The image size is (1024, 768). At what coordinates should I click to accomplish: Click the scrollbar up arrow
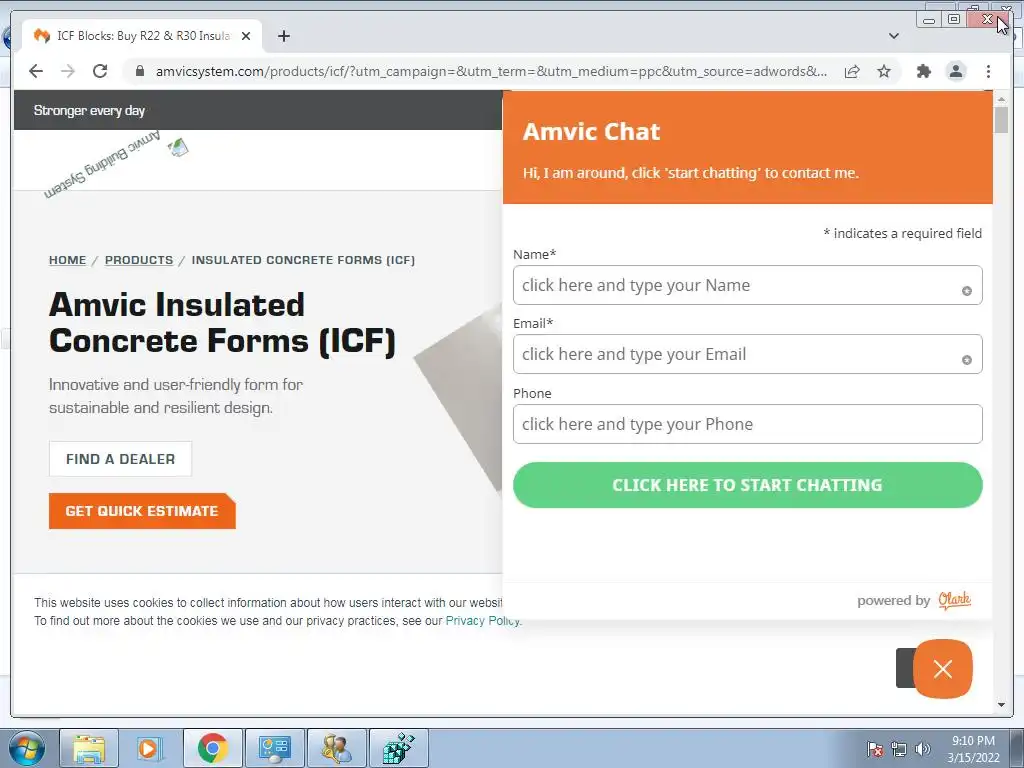(1001, 99)
